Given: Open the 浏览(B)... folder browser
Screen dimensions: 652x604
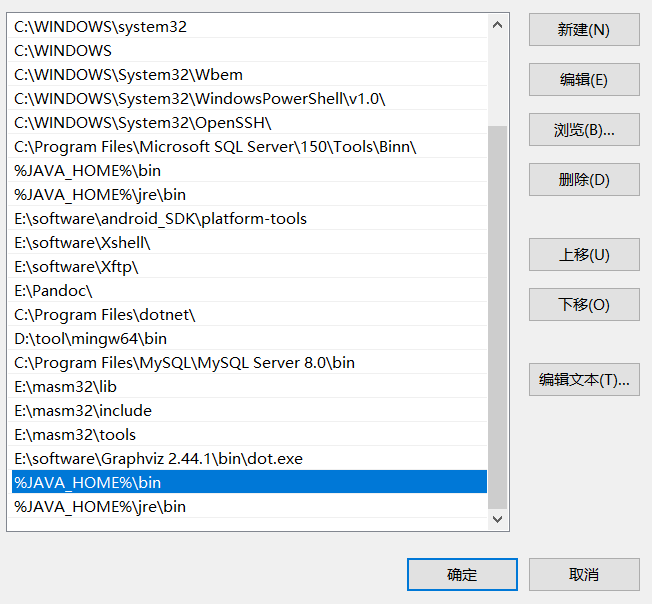Looking at the screenshot, I should 584,130.
